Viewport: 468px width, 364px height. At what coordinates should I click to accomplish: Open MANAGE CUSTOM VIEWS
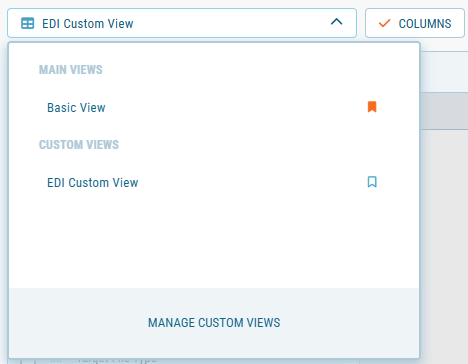click(214, 323)
